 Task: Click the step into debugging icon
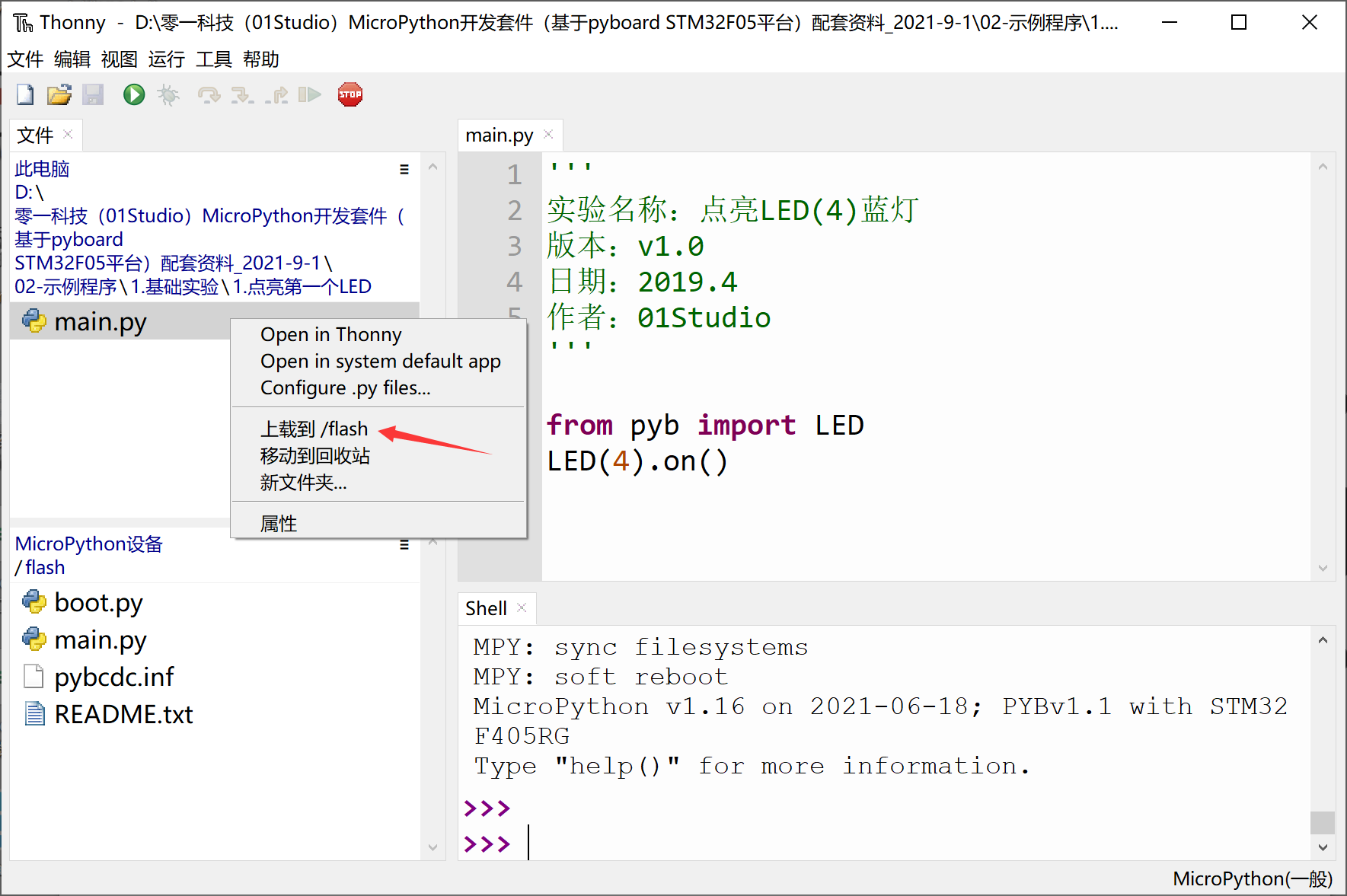tap(244, 94)
